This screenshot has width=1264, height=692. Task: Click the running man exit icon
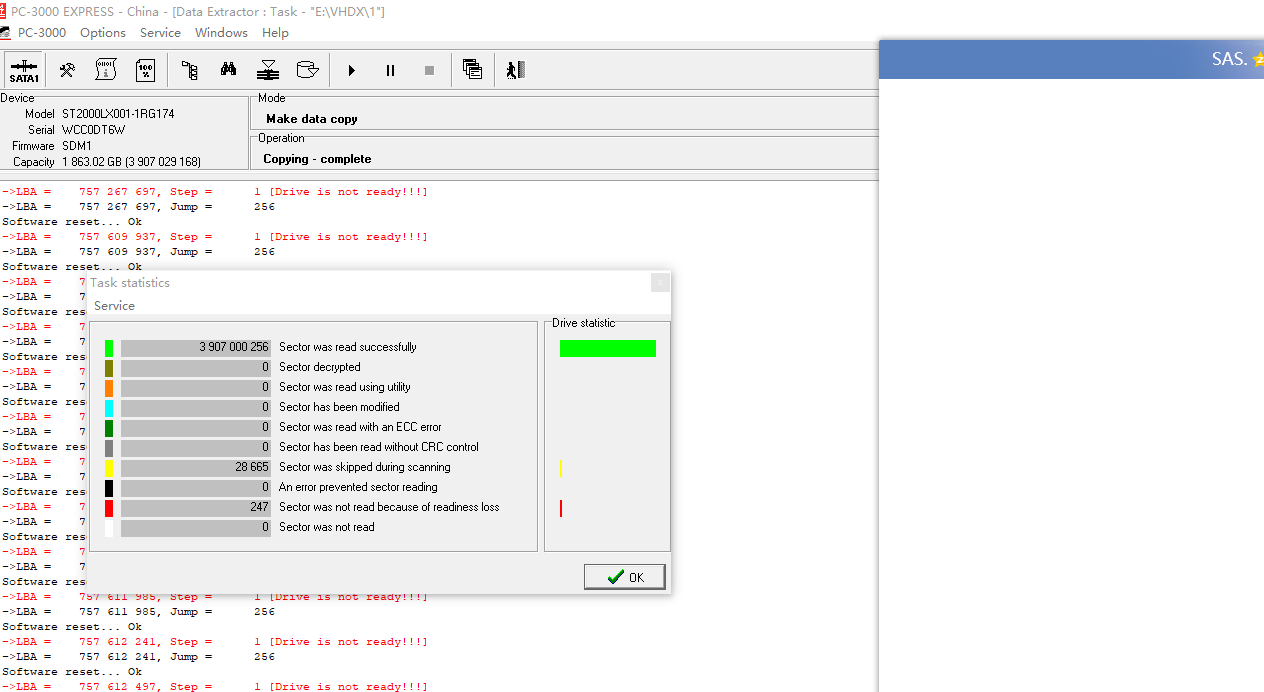[515, 70]
